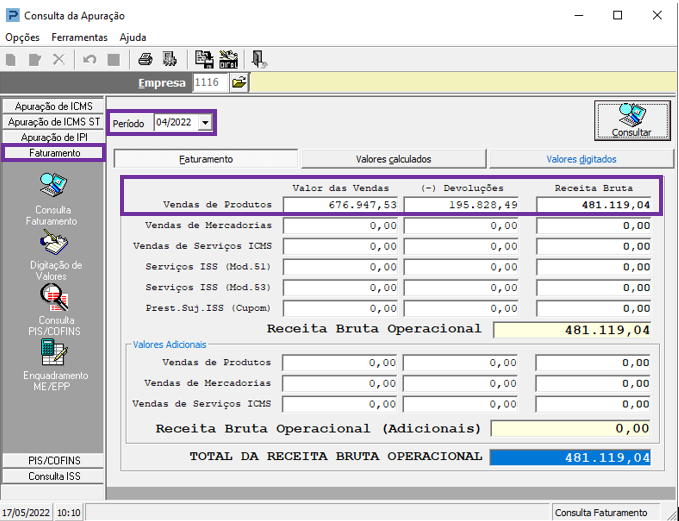The width and height of the screenshot is (679, 521).
Task: Click the printer icon in the toolbar
Action: [x=146, y=59]
